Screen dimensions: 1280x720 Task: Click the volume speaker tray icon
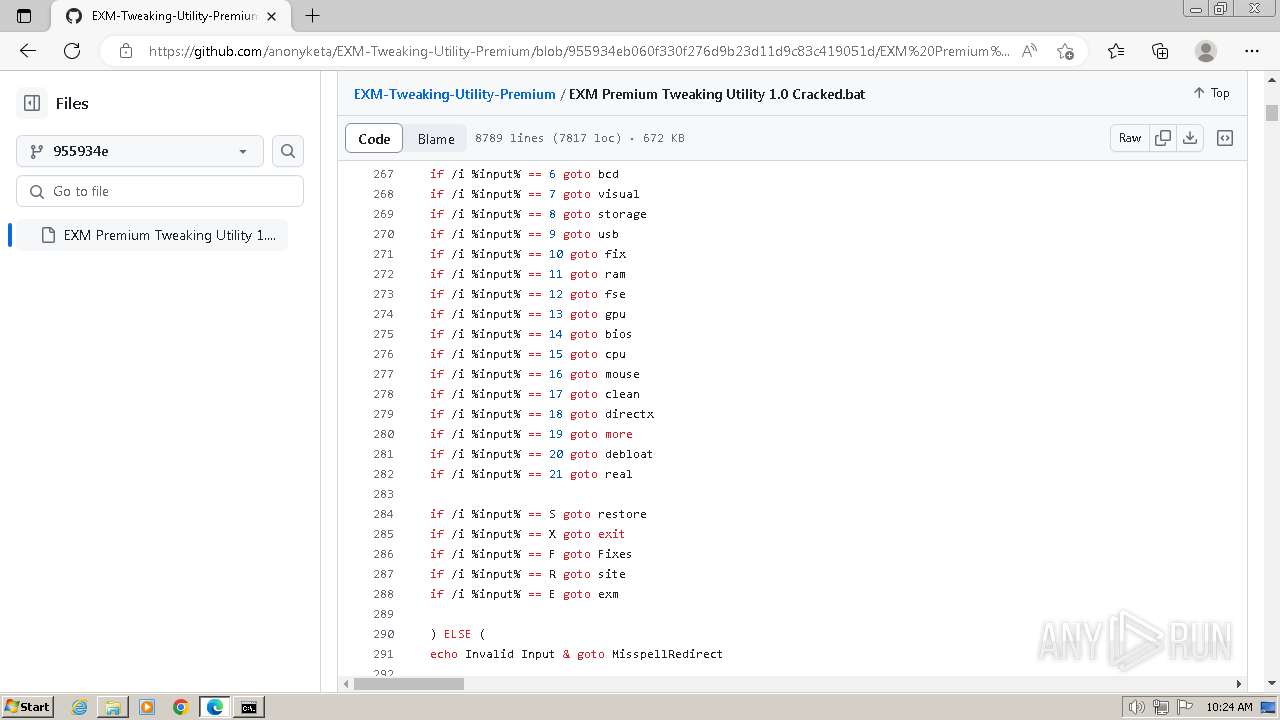pyautogui.click(x=1137, y=707)
